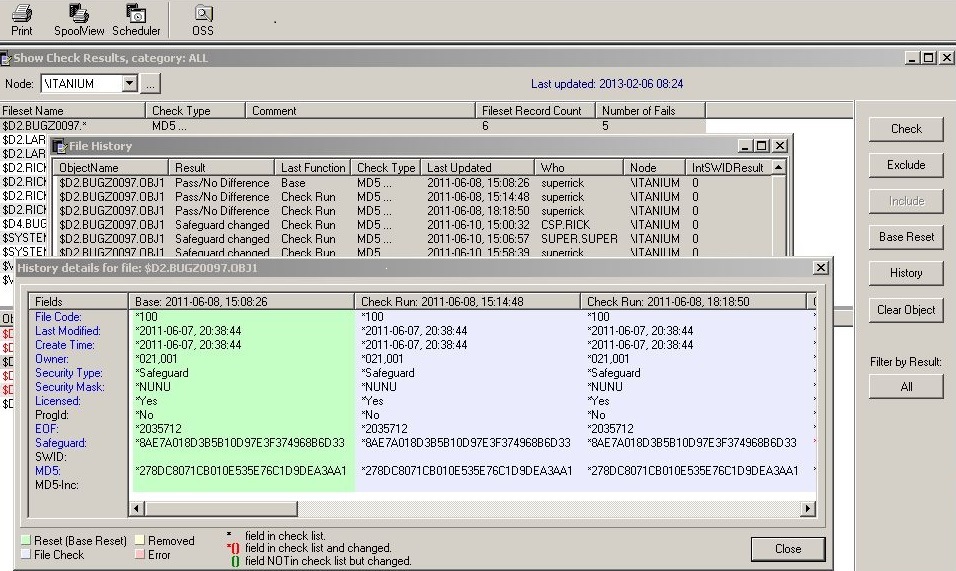Click right arrow of details horizontal scrollbar

click(808, 508)
